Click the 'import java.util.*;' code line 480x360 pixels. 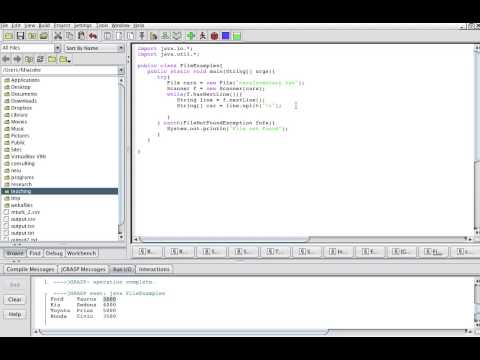coord(168,54)
